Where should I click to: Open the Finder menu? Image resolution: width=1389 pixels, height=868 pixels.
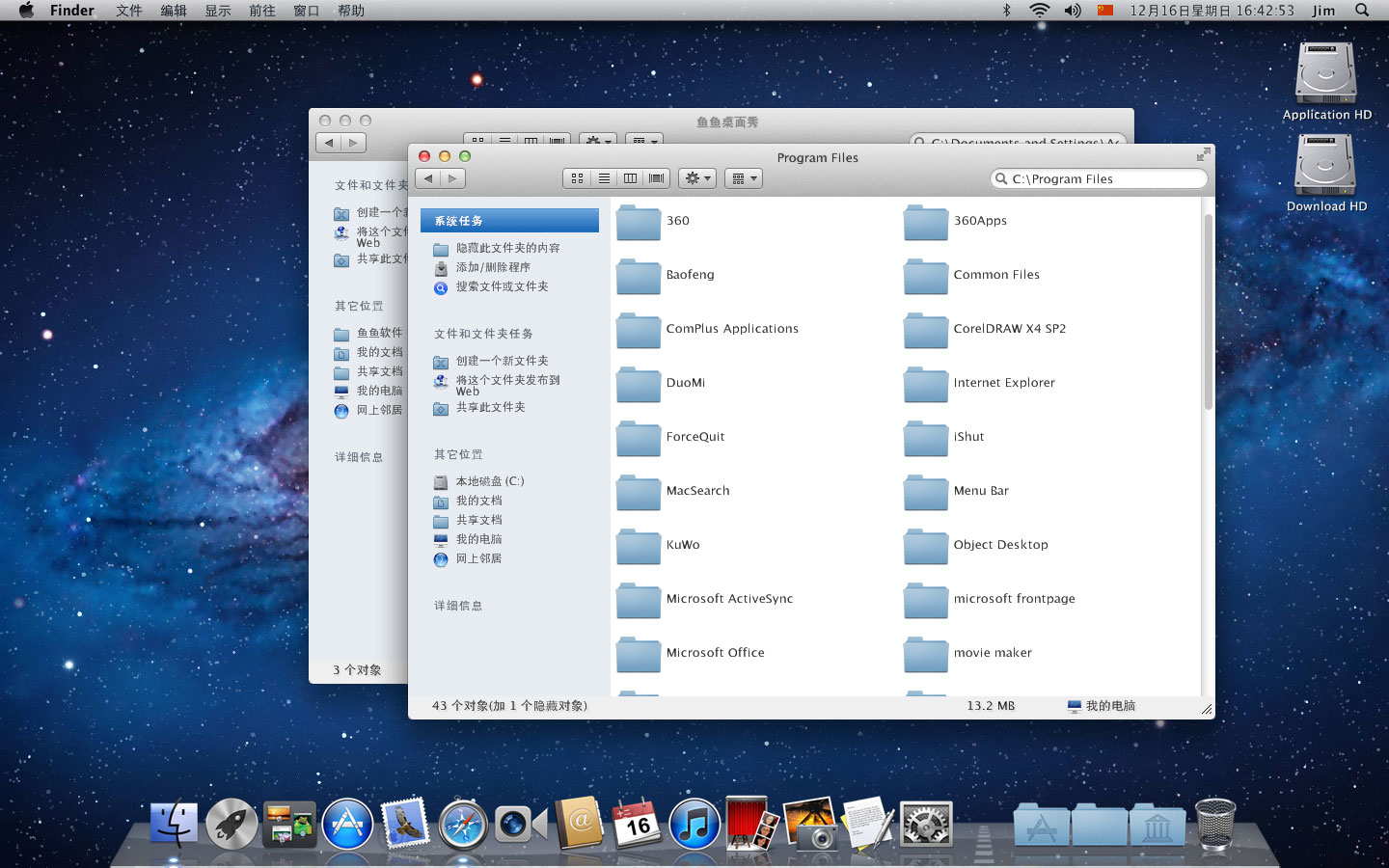(x=72, y=11)
